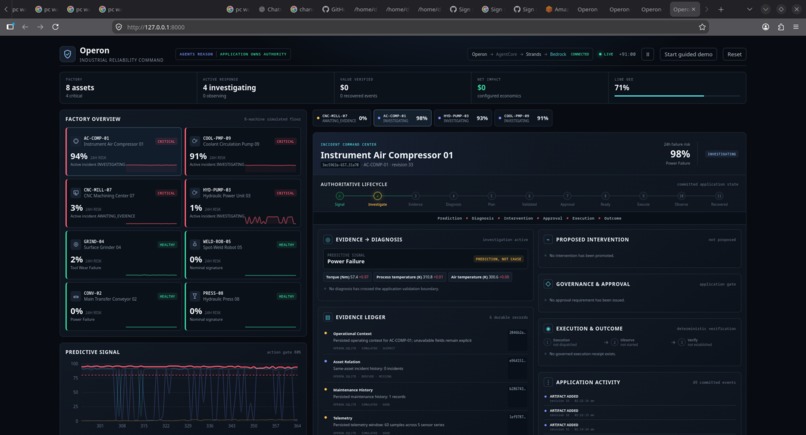Click the Investigate lifecycle step marker
Image resolution: width=806 pixels, height=435 pixels.
point(377,196)
